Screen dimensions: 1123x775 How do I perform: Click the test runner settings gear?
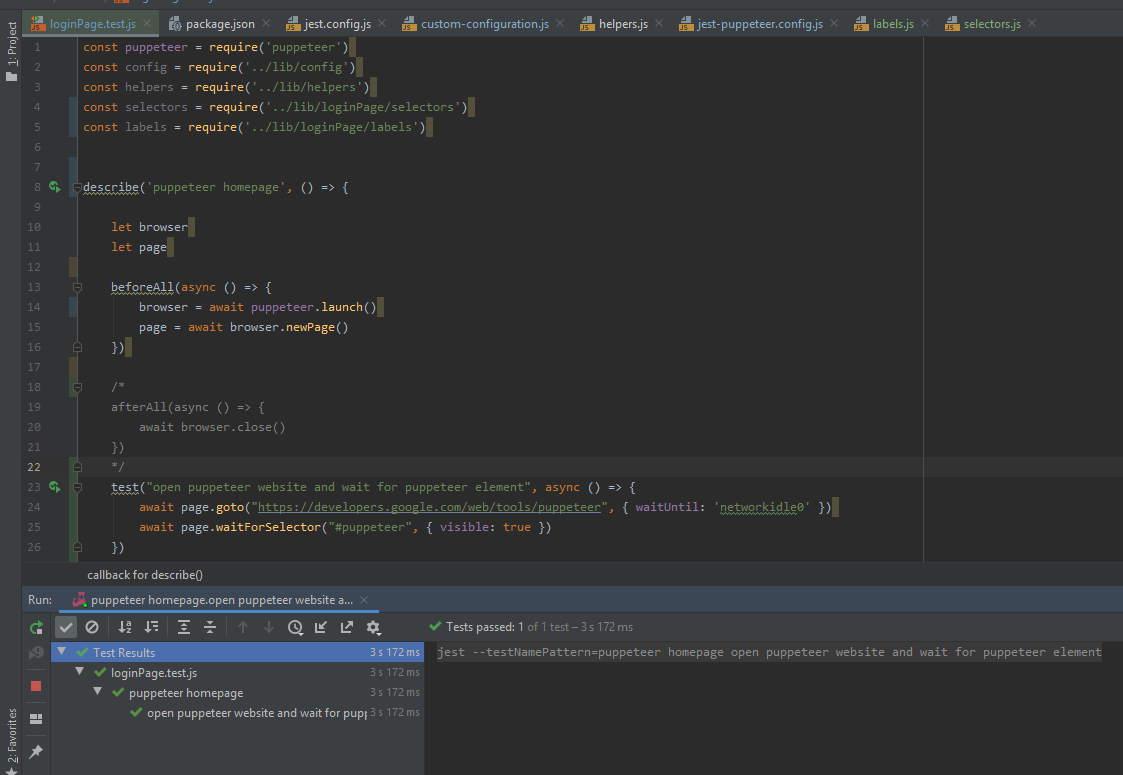[372, 628]
